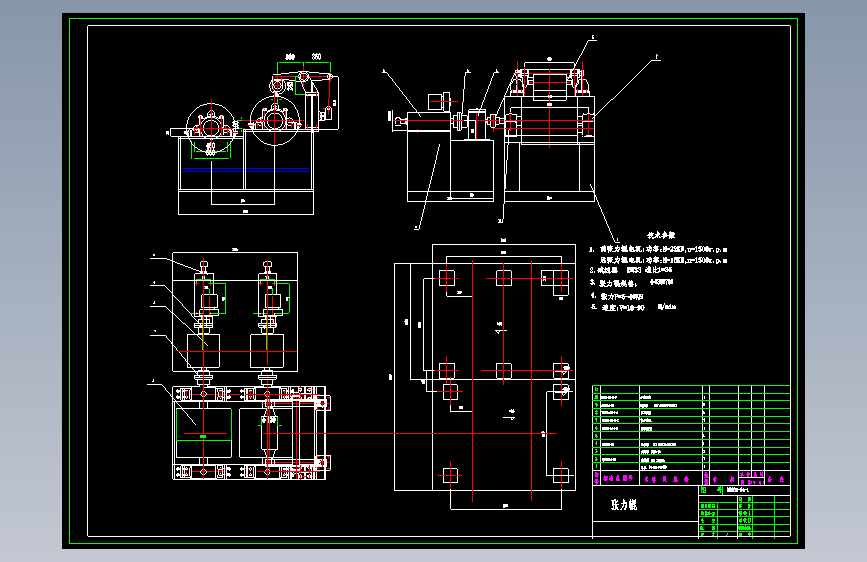Screen dimensions: 867x562
Task: Pick the blue liquid level line in the tank
Action: pos(246,170)
